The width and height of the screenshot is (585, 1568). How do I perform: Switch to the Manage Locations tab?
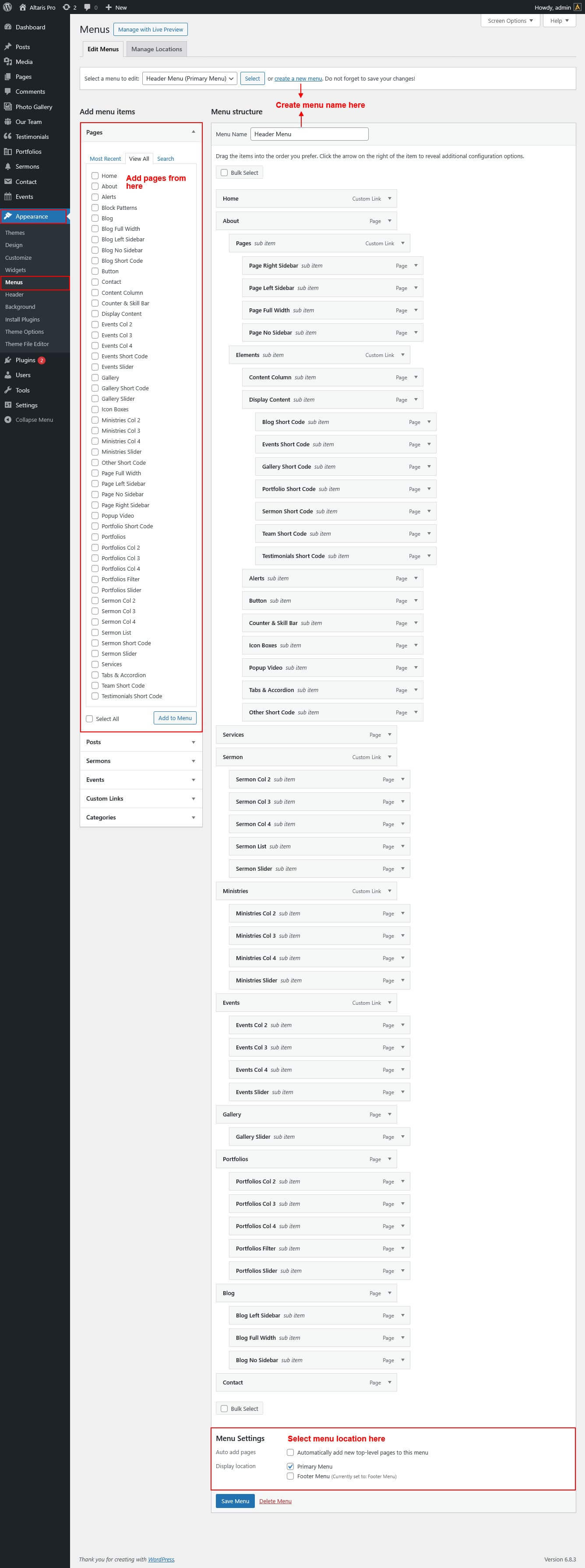pyautogui.click(x=156, y=49)
